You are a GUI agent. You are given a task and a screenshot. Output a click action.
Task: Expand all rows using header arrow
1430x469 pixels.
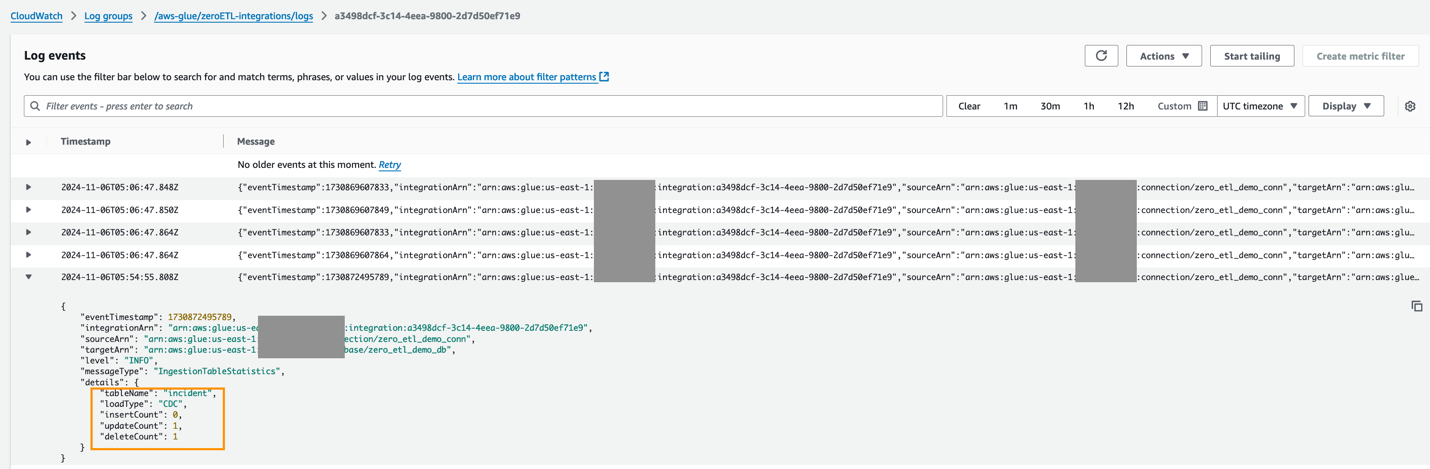pyautogui.click(x=28, y=142)
